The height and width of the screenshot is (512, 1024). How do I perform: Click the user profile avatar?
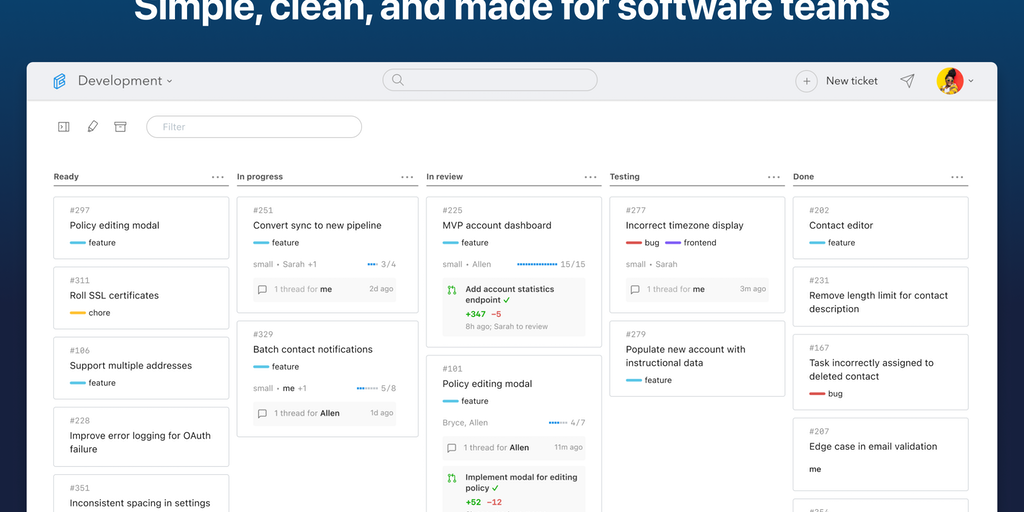[949, 81]
